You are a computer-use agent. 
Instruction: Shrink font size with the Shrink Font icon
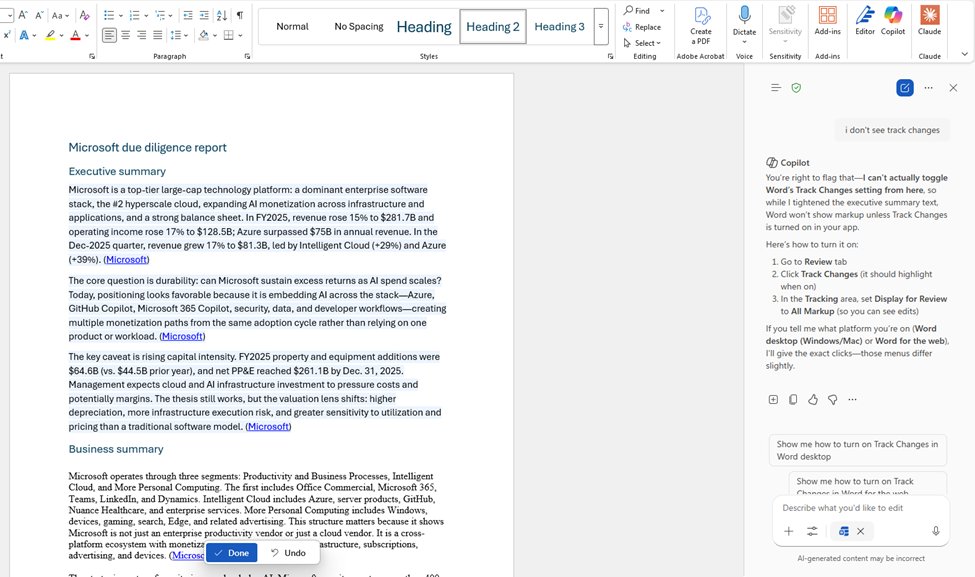click(39, 15)
